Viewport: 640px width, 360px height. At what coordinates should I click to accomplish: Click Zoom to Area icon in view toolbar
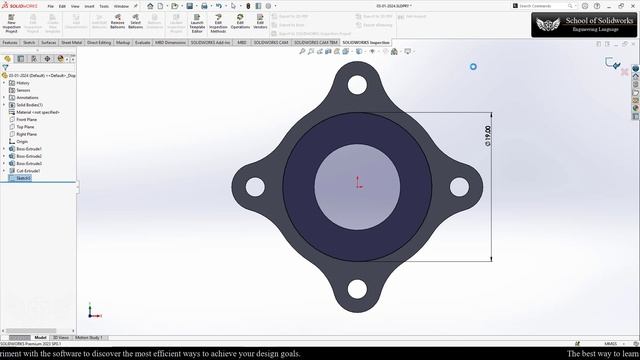[x=311, y=51]
